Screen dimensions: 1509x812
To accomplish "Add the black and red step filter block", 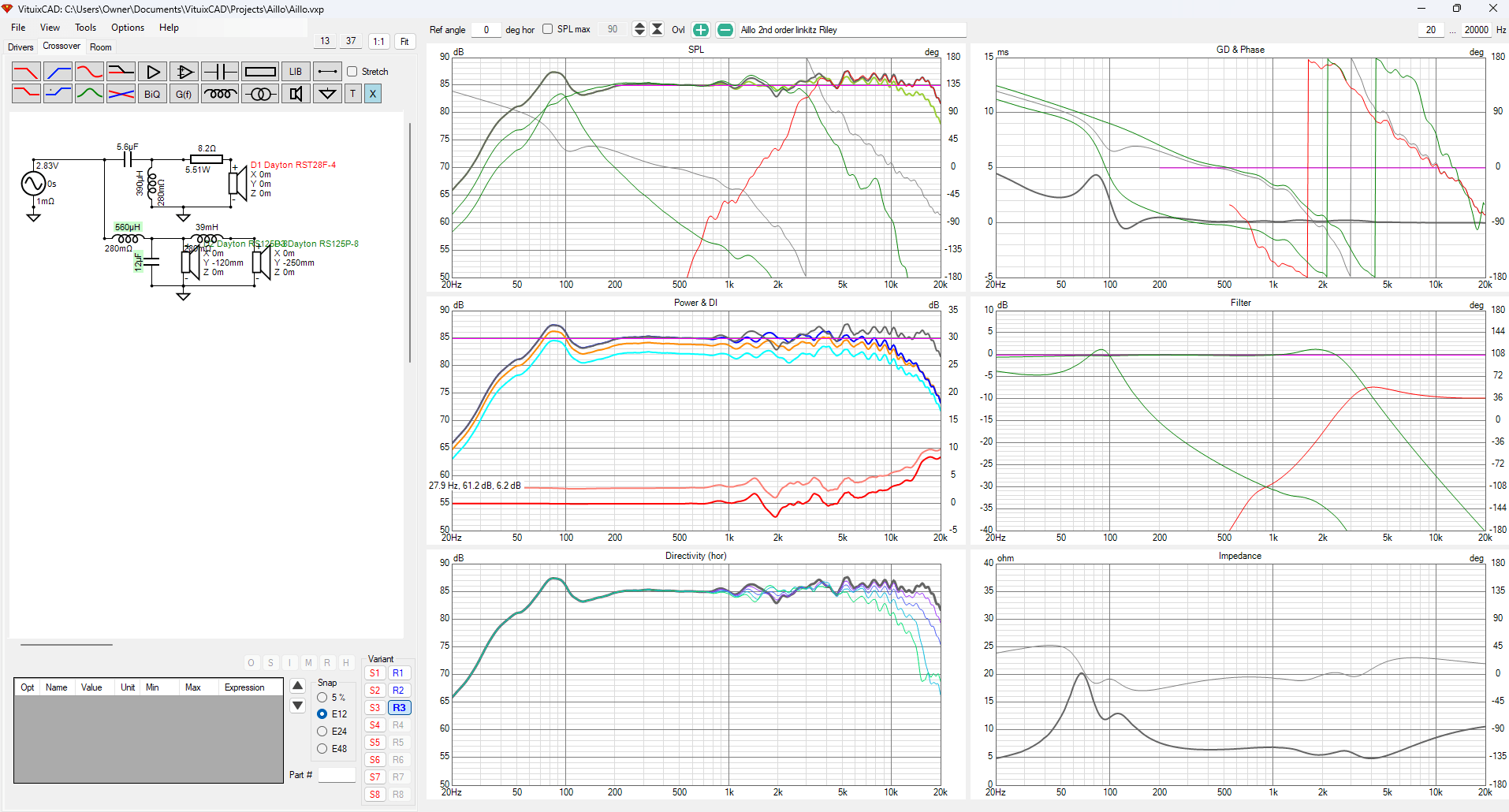I will pos(121,72).
